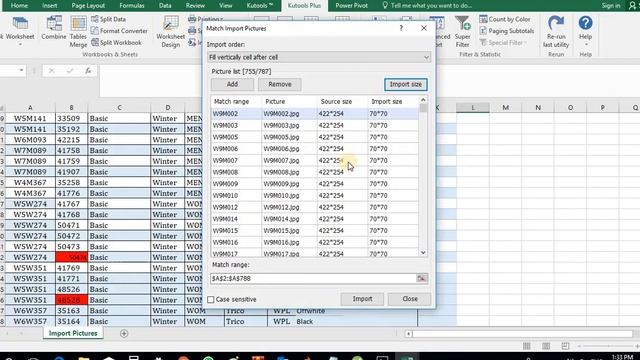Click the picture list vertical scrollbar thumb
This screenshot has height=360, width=640.
pos(423,109)
